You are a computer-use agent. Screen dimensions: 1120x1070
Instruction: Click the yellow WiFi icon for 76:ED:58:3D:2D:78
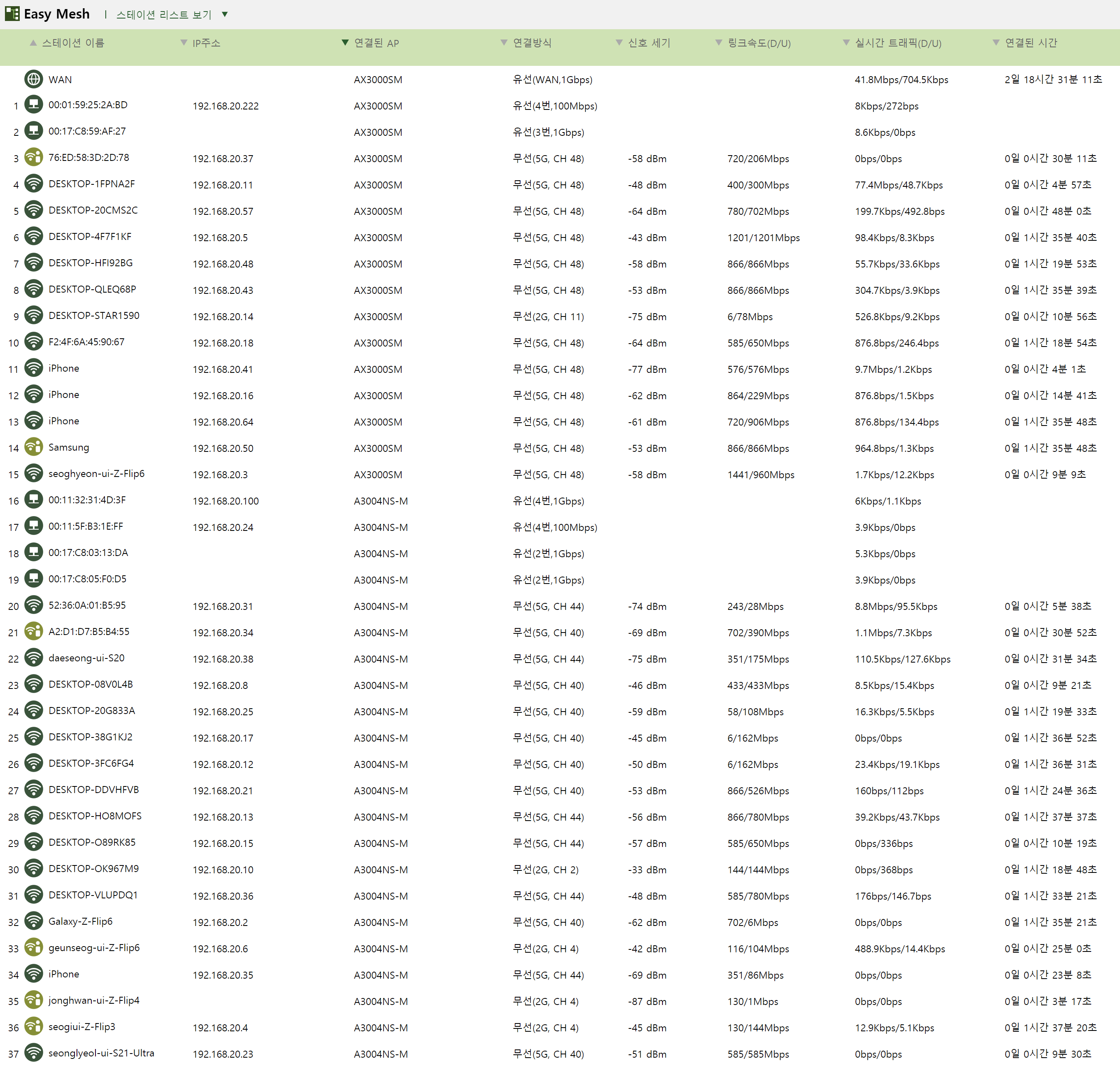click(34, 158)
